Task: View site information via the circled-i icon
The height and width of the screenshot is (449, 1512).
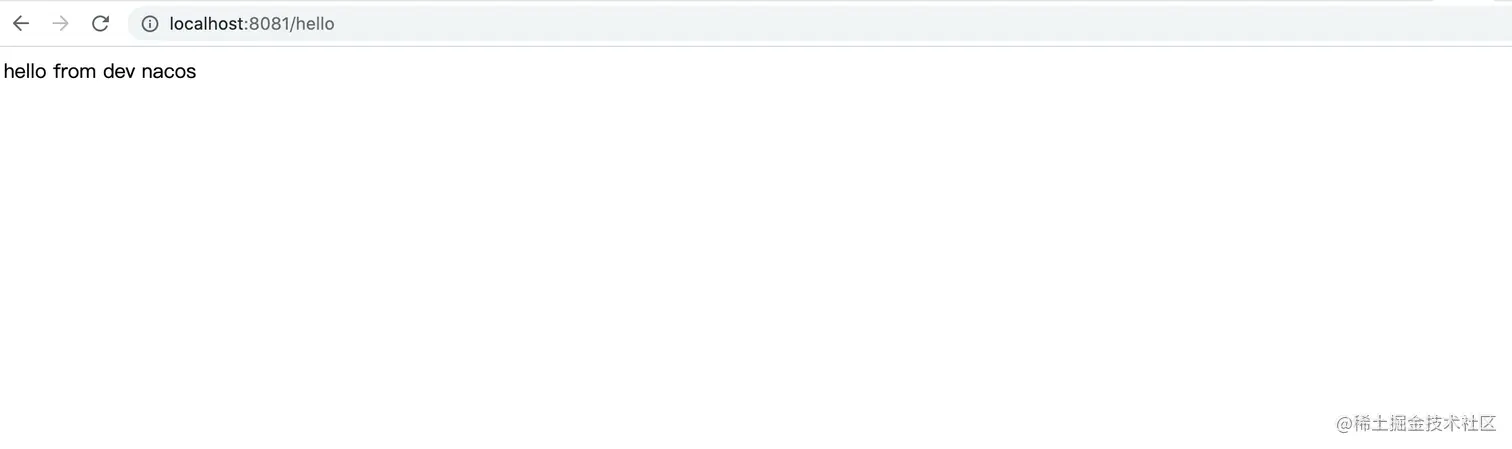Action: 150,24
